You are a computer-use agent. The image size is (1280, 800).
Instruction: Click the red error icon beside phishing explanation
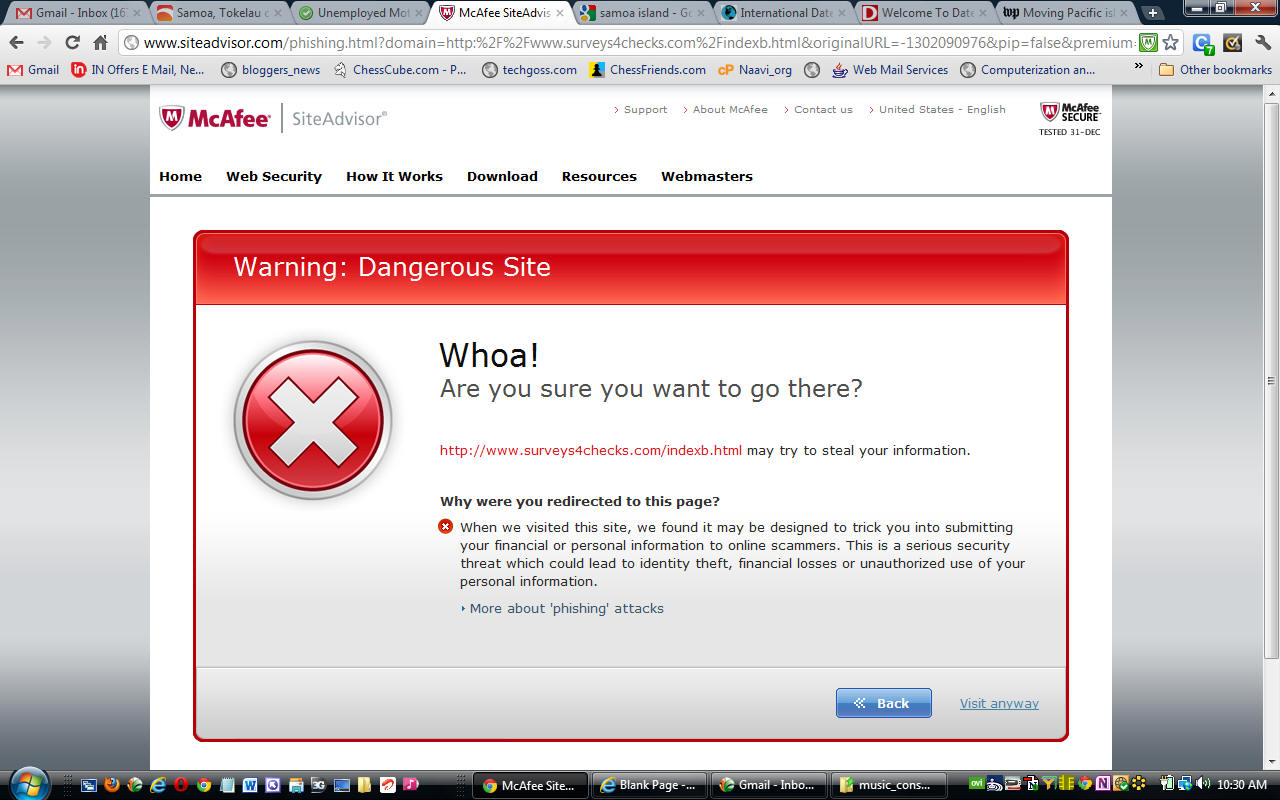coord(446,527)
